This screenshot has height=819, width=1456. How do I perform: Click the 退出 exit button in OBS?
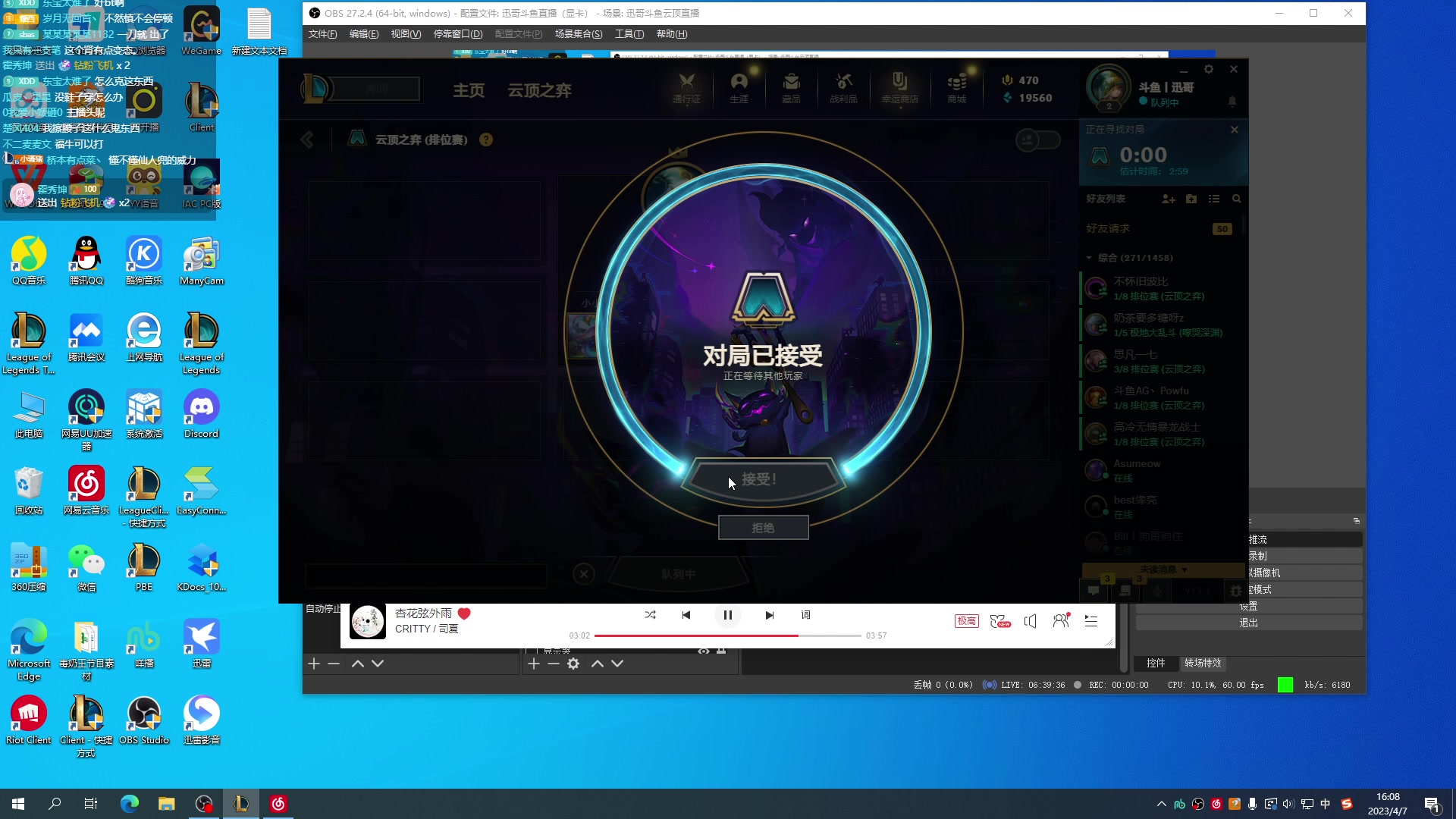point(1249,623)
